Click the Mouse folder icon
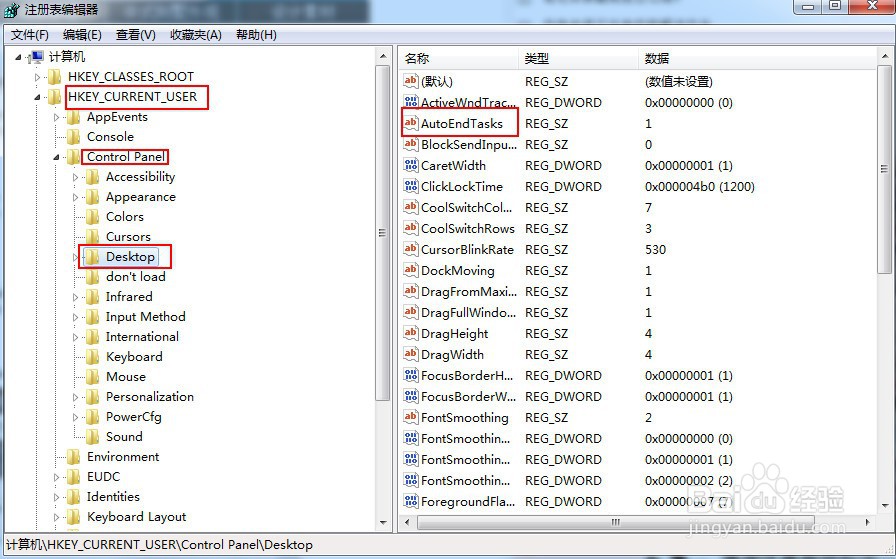Image resolution: width=896 pixels, height=559 pixels. (93, 377)
